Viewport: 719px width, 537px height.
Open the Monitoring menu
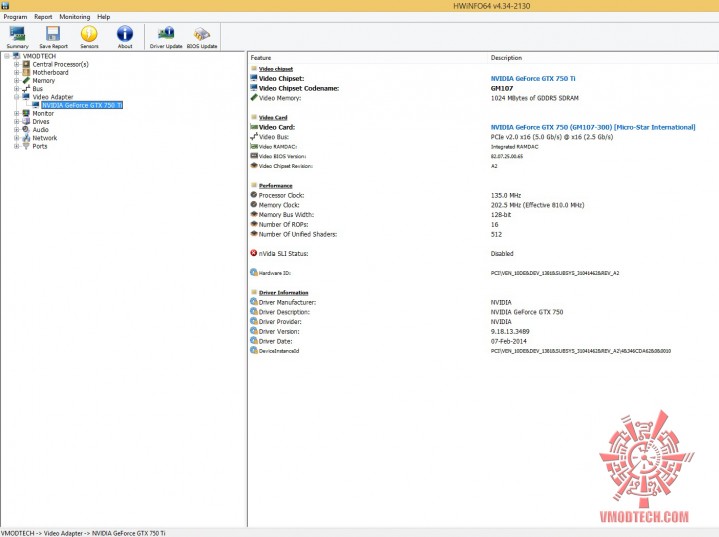click(75, 17)
